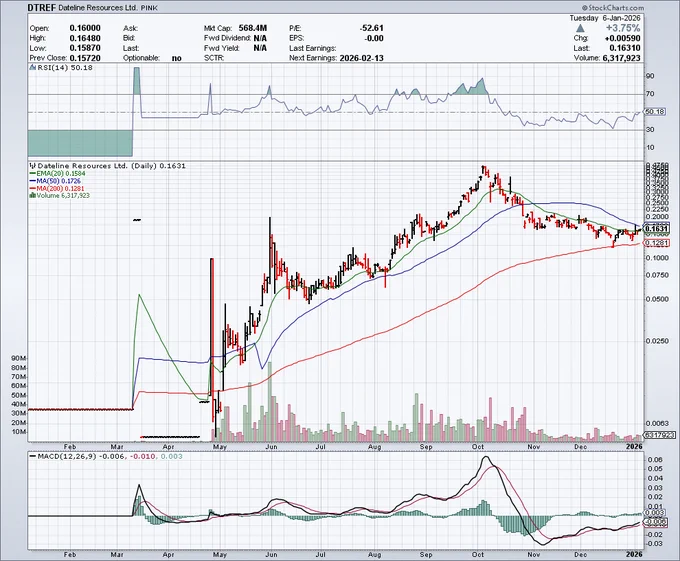
Task: Click the 0.06 MACD axis label
Action: tap(654, 460)
